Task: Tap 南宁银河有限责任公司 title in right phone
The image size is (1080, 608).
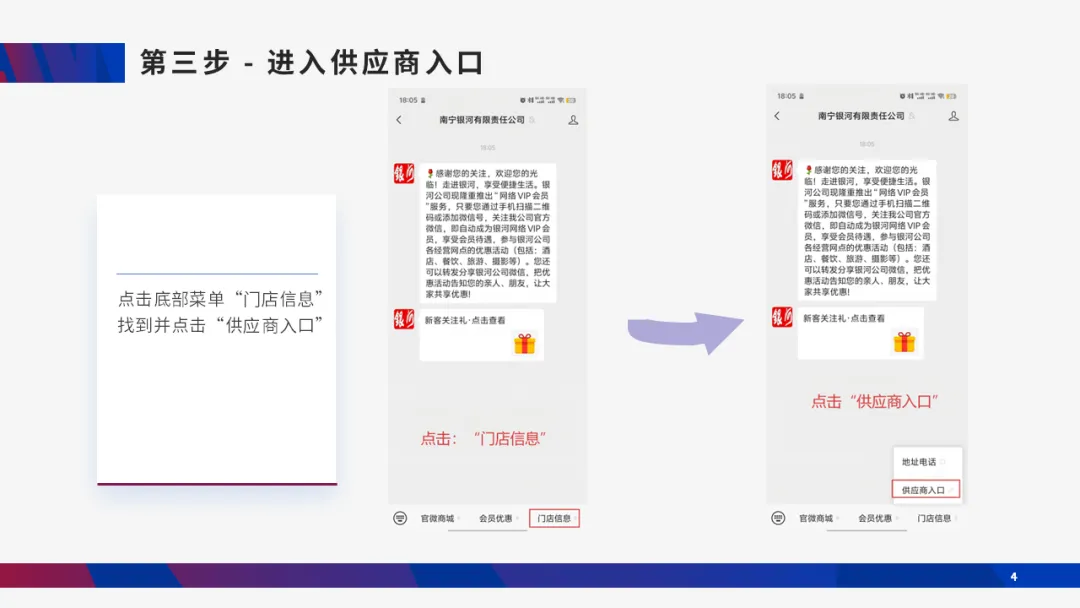Action: click(x=861, y=116)
